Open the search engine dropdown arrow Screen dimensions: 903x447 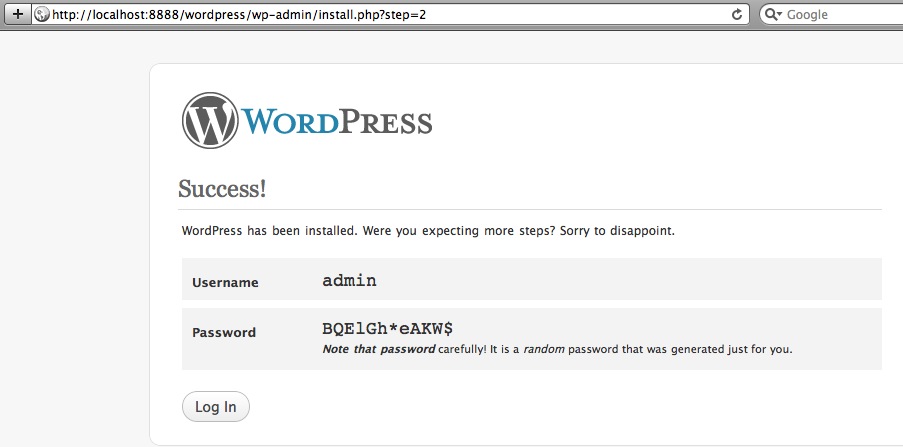780,15
